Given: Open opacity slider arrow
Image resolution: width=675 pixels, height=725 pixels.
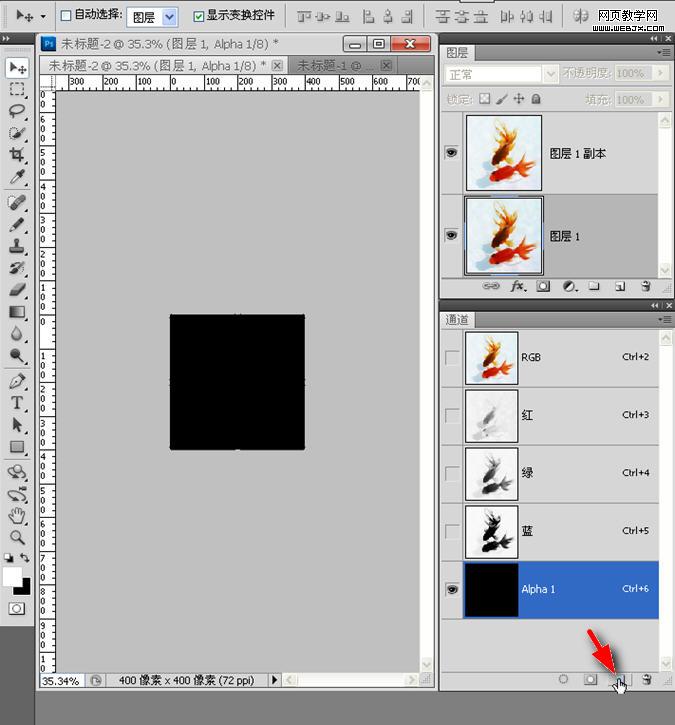Looking at the screenshot, I should click(x=661, y=73).
